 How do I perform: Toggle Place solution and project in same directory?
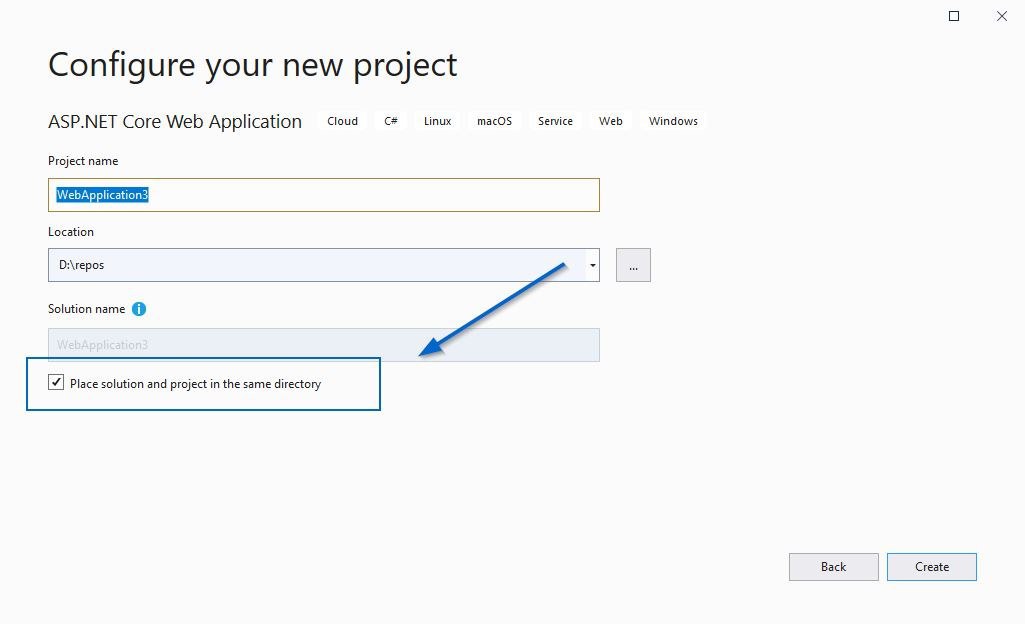(56, 382)
